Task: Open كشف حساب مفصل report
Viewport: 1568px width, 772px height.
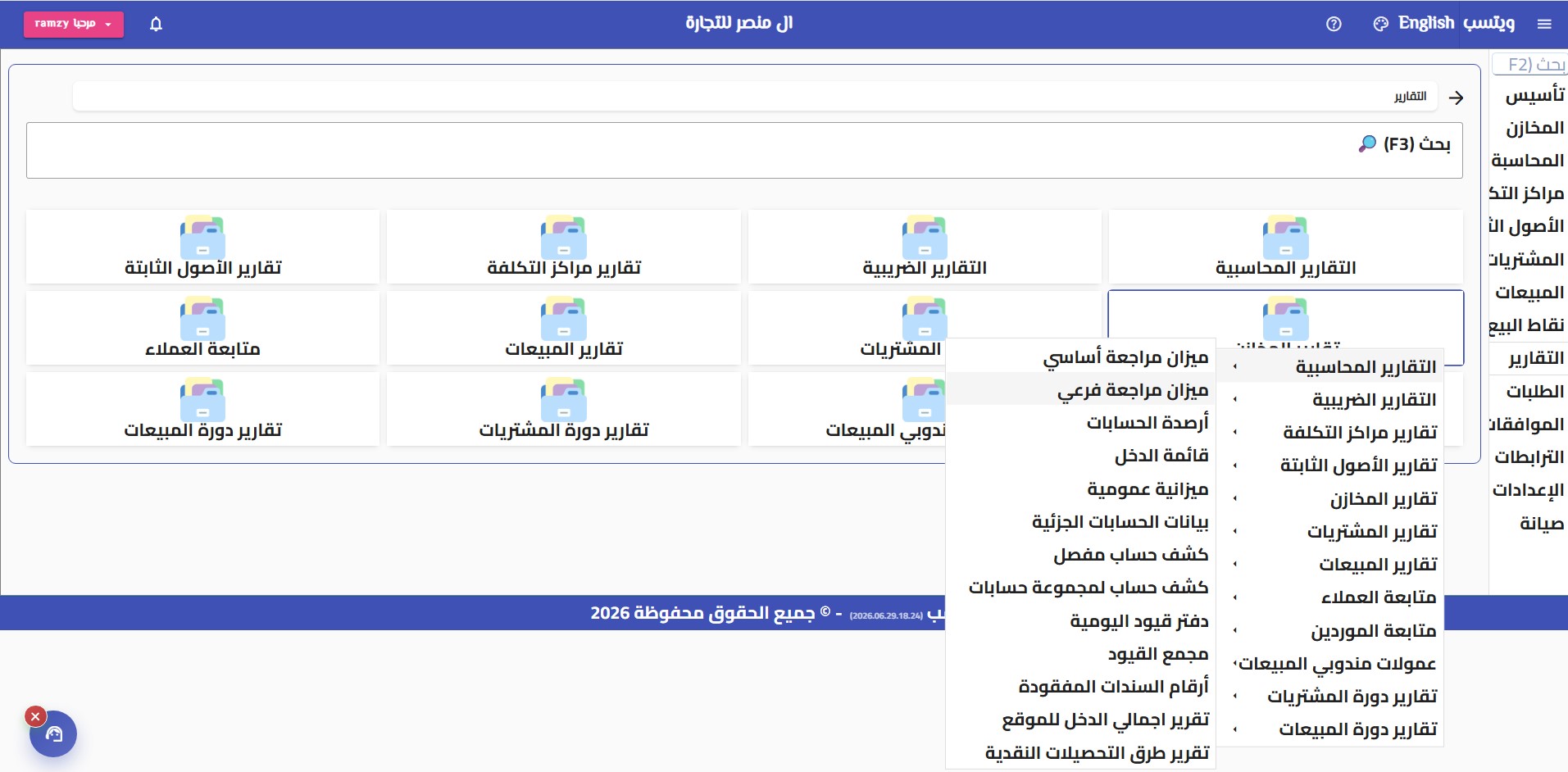Action: coord(1080,555)
